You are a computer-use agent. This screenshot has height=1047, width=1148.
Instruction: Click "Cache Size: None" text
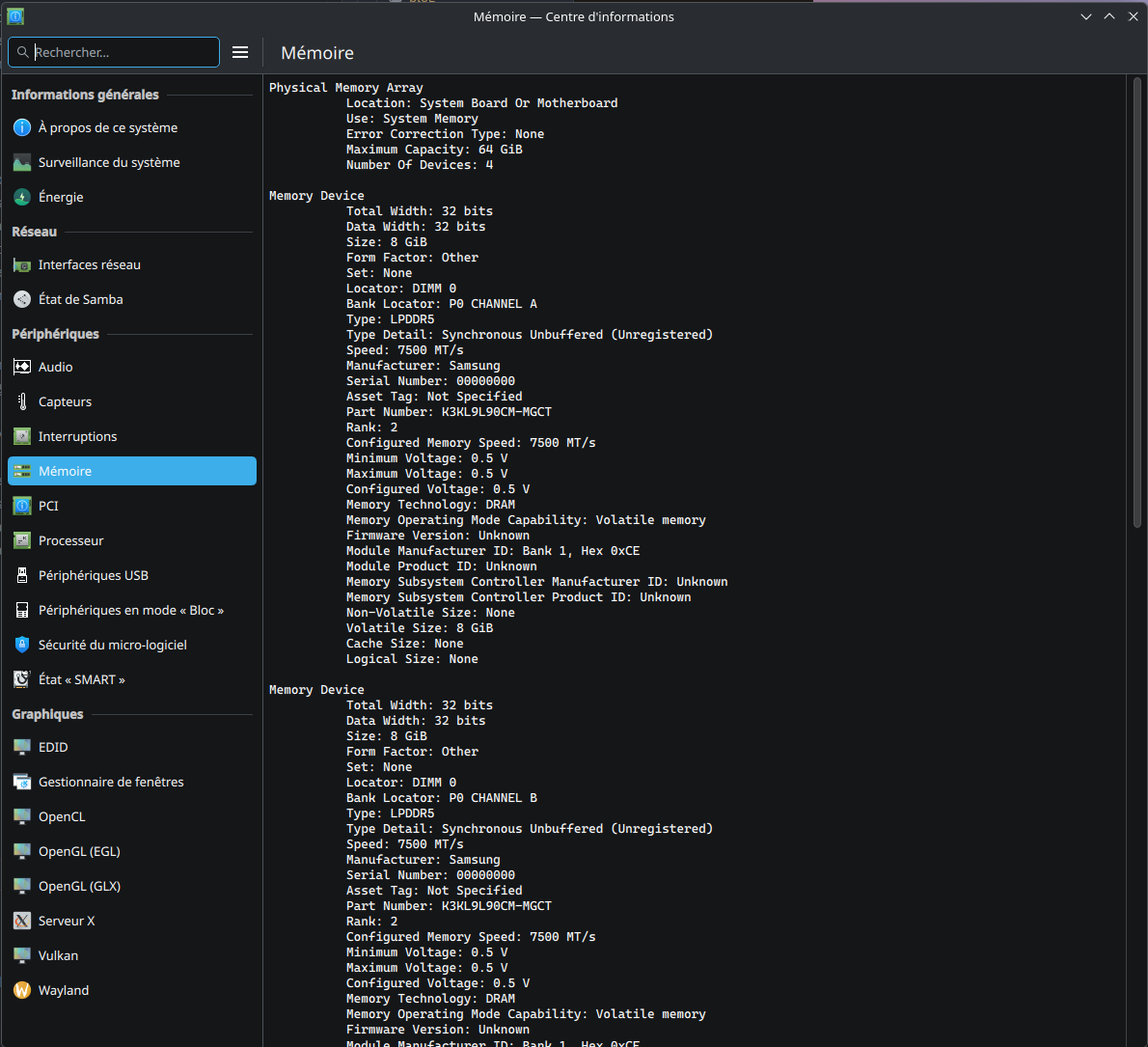pyautogui.click(x=405, y=644)
